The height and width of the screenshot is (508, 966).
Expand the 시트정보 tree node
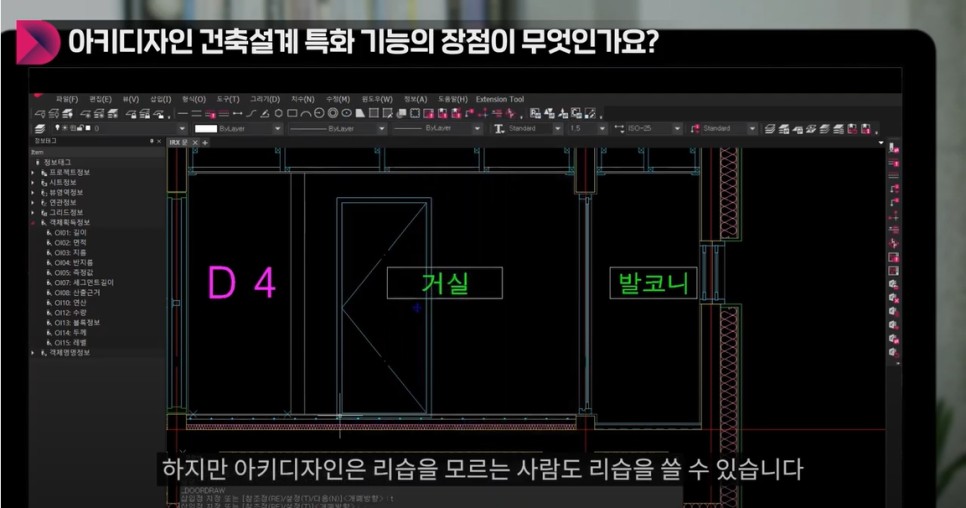pos(33,183)
